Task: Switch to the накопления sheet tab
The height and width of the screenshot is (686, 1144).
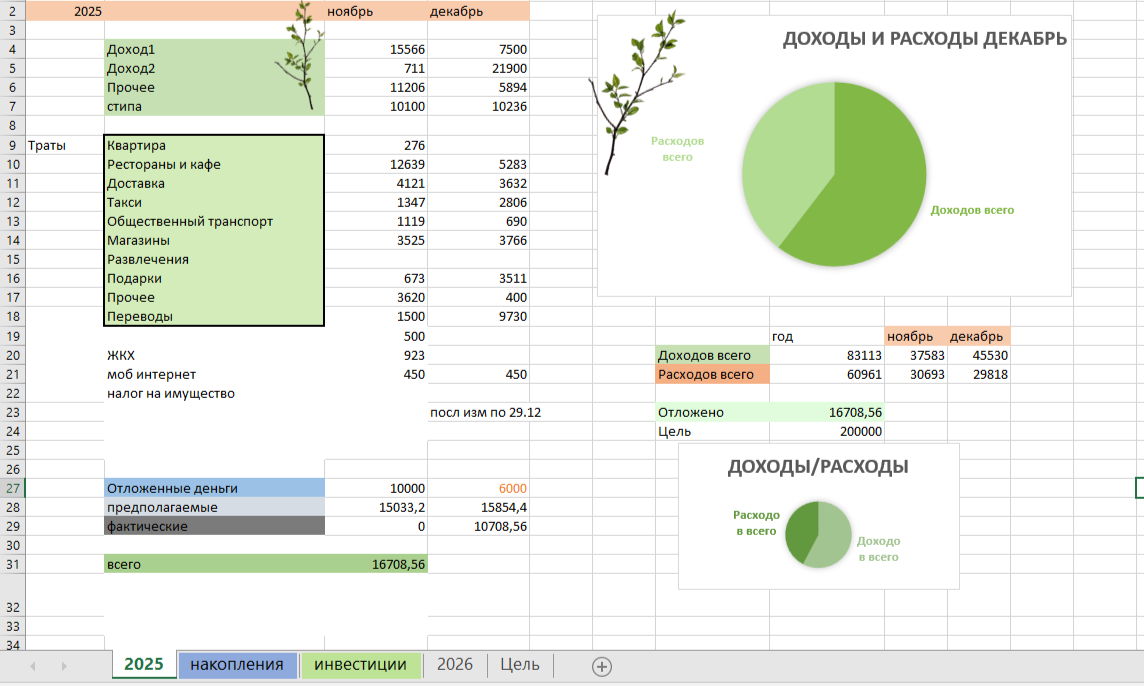Action: point(237,665)
